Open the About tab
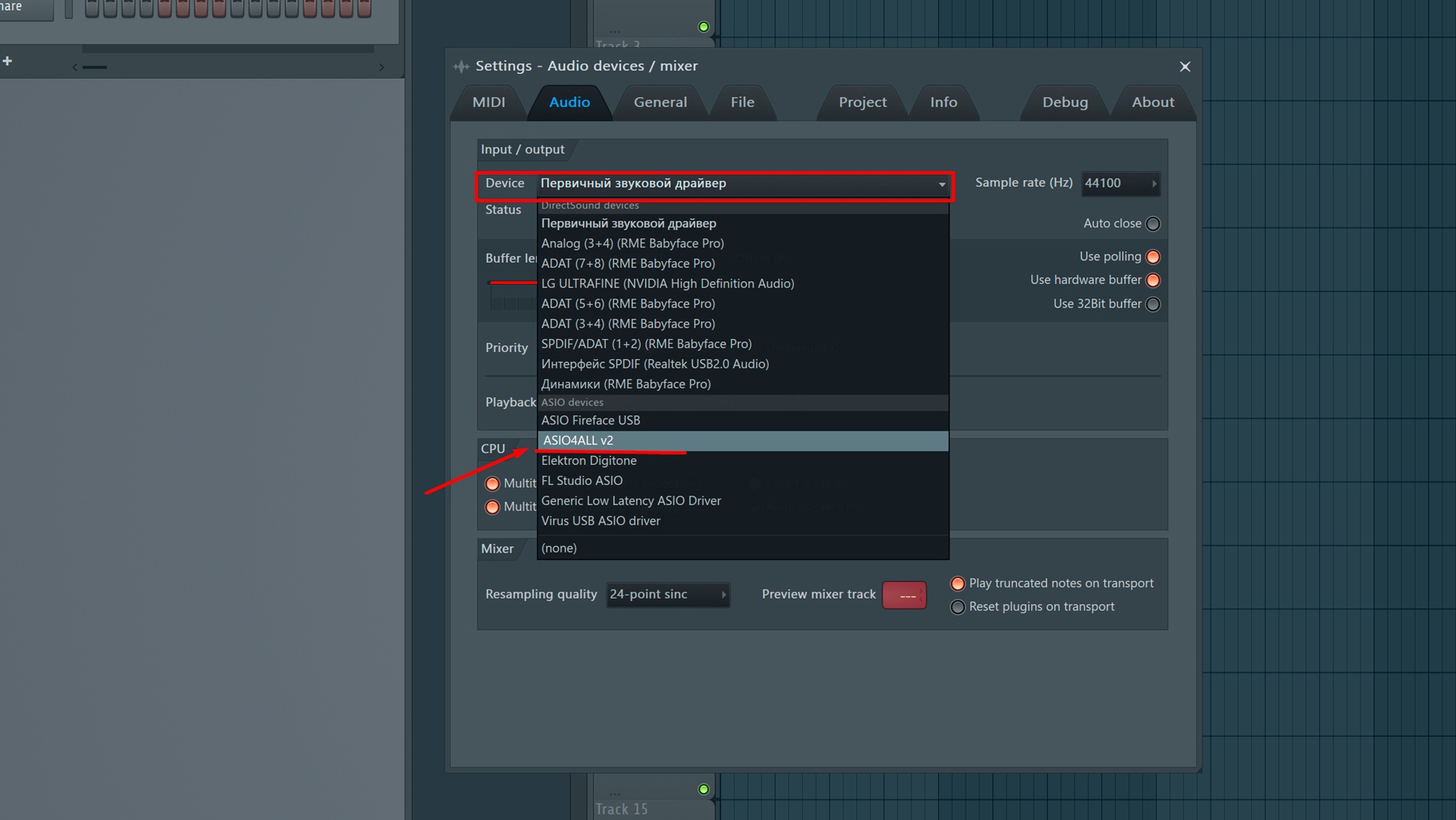This screenshot has width=1456, height=820. pos(1153,102)
